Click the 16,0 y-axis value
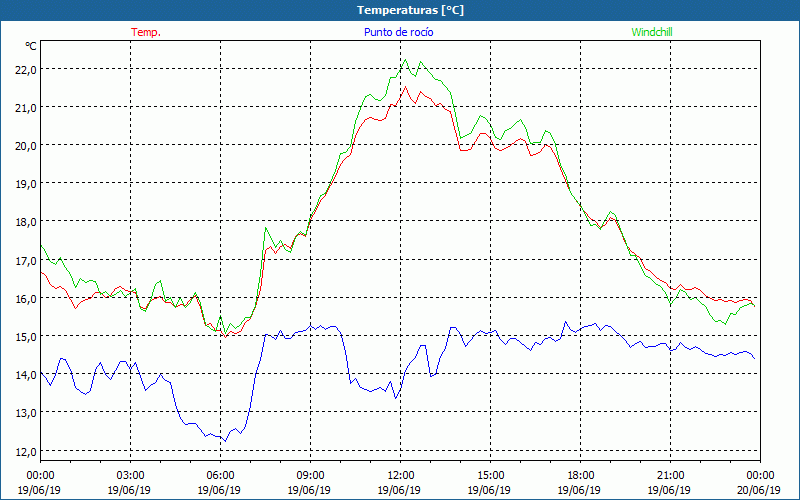This screenshot has width=800, height=500. (26, 299)
